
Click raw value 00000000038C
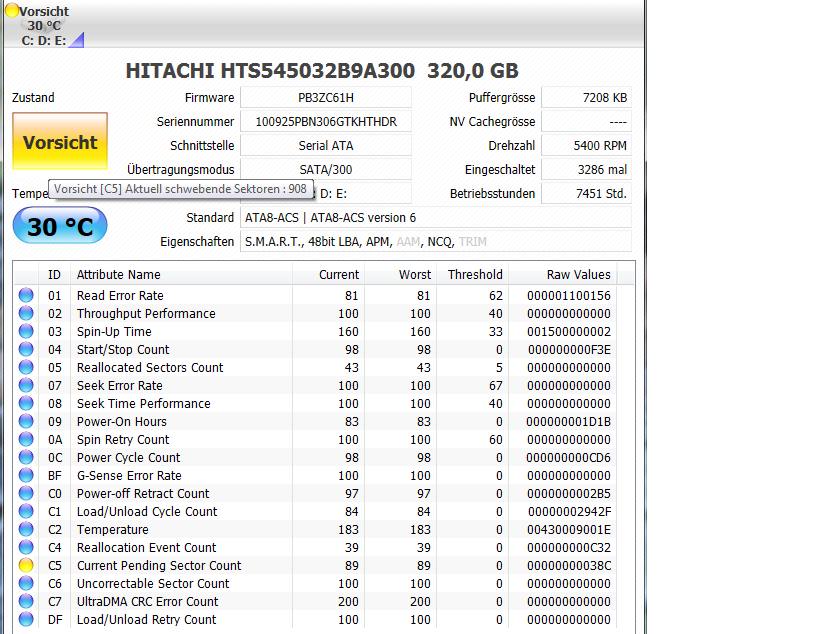coord(569,566)
